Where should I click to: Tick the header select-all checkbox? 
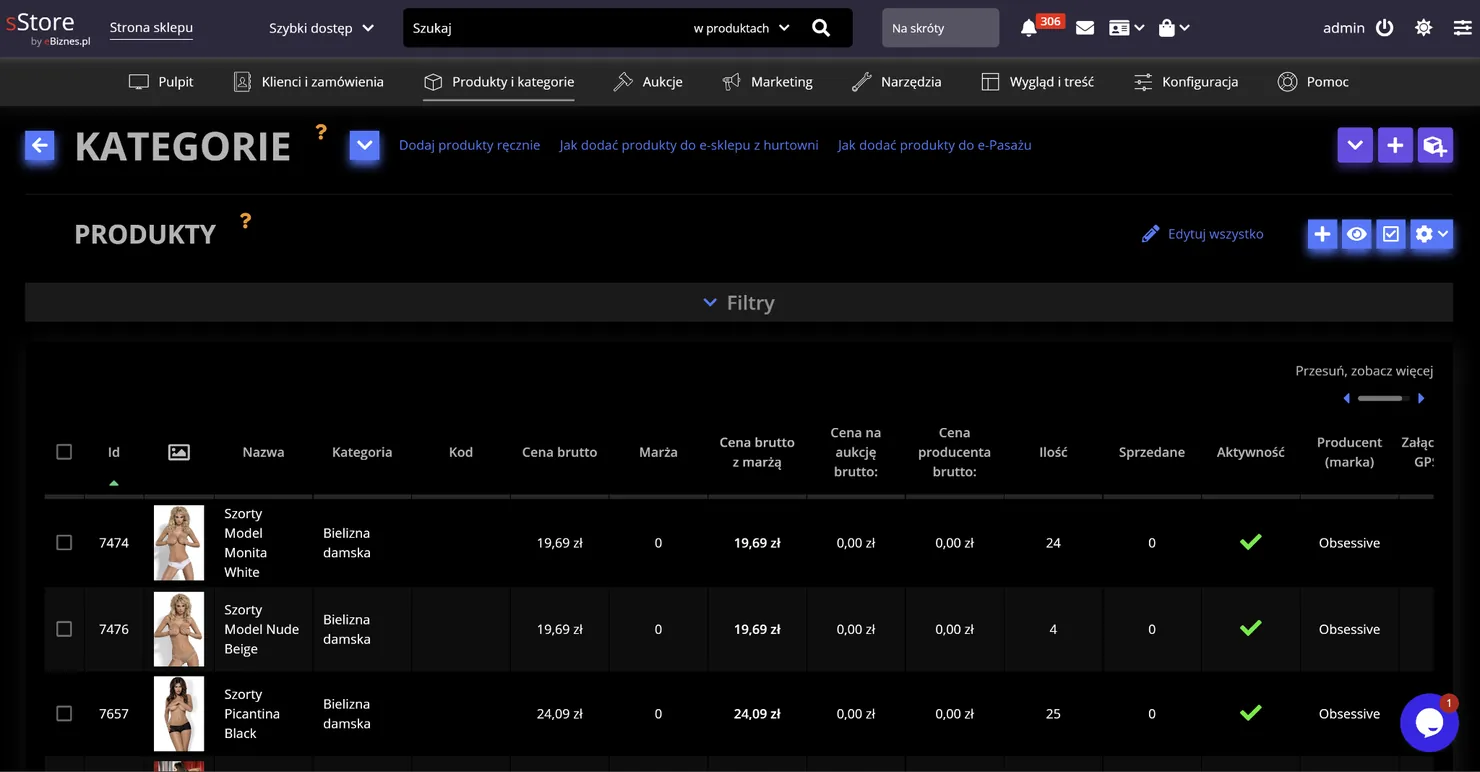coord(64,452)
